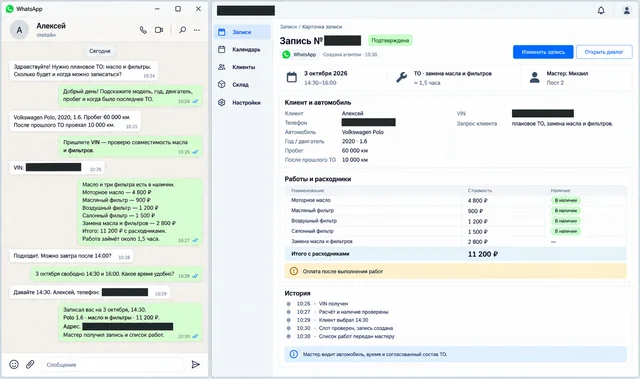640x379 pixels.
Task: Click the Воздушный фильтр row name
Action: 314,221
